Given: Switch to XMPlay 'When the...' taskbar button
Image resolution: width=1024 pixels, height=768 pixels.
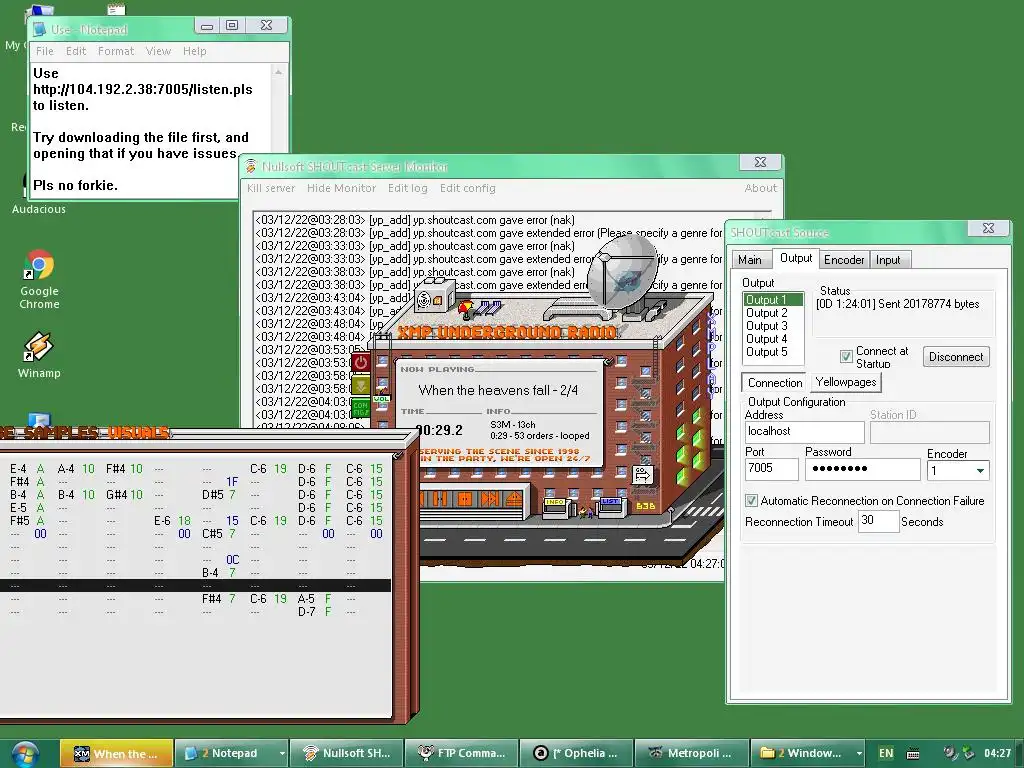Looking at the screenshot, I should (117, 753).
